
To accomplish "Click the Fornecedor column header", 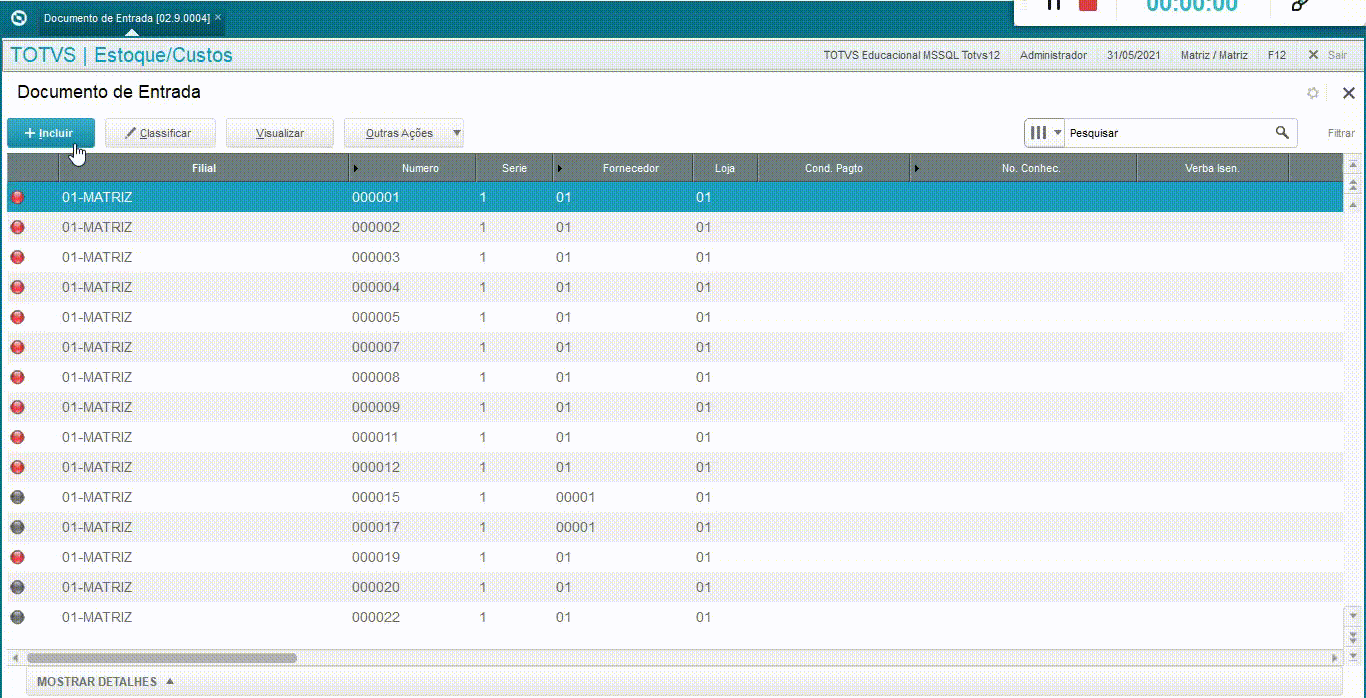I will (x=622, y=168).
